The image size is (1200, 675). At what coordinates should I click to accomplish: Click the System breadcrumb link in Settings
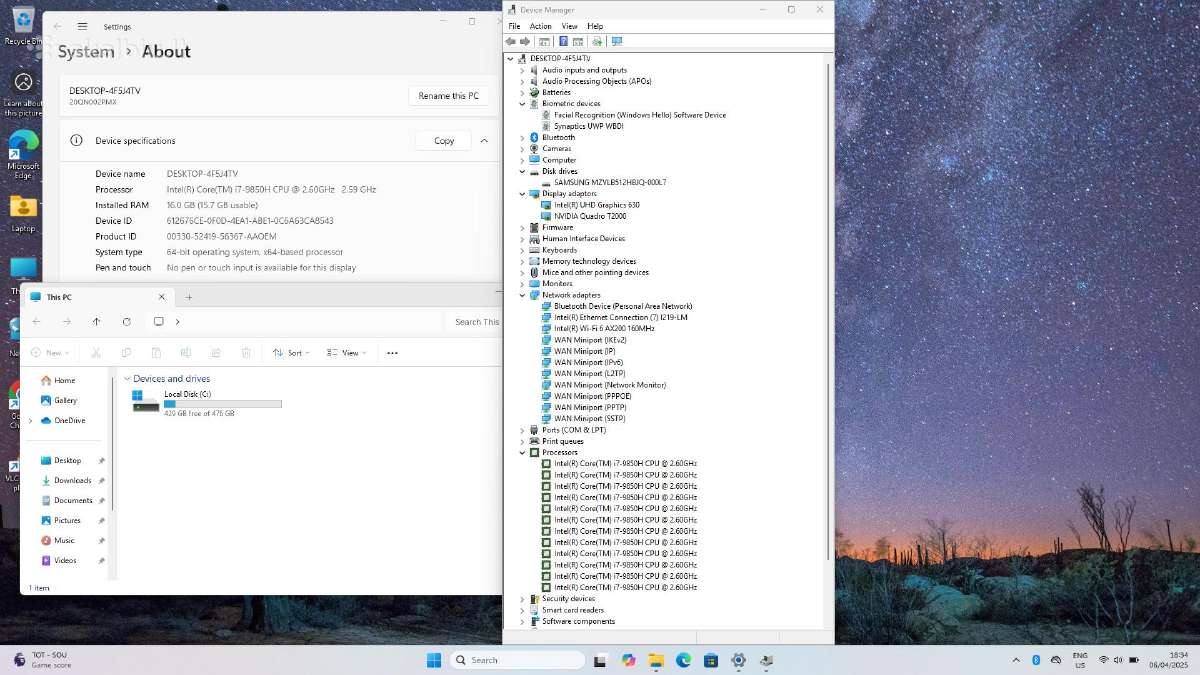click(x=86, y=52)
